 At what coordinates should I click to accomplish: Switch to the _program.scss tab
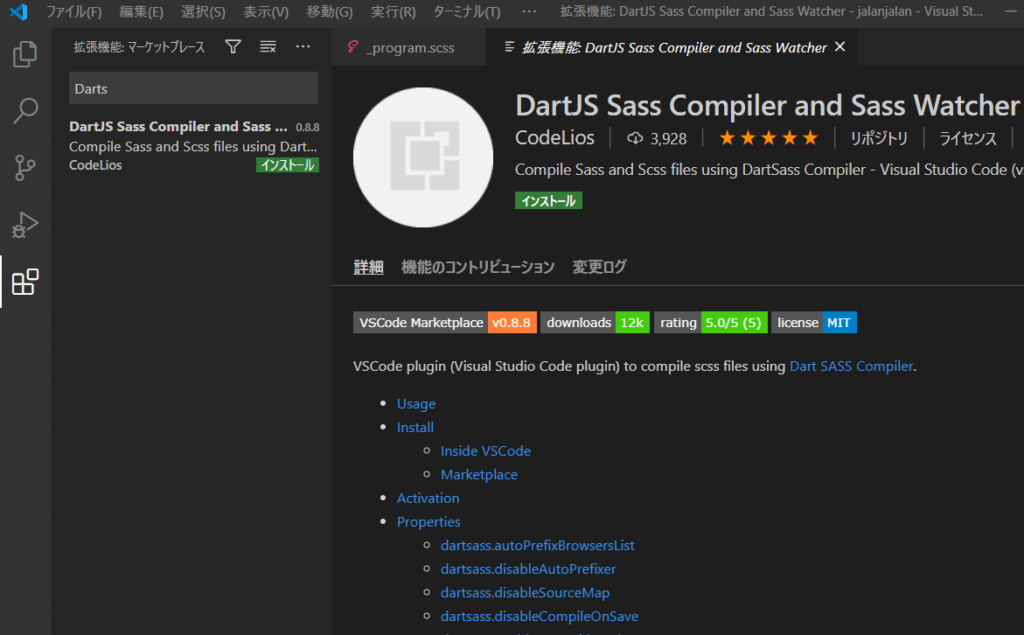point(409,47)
